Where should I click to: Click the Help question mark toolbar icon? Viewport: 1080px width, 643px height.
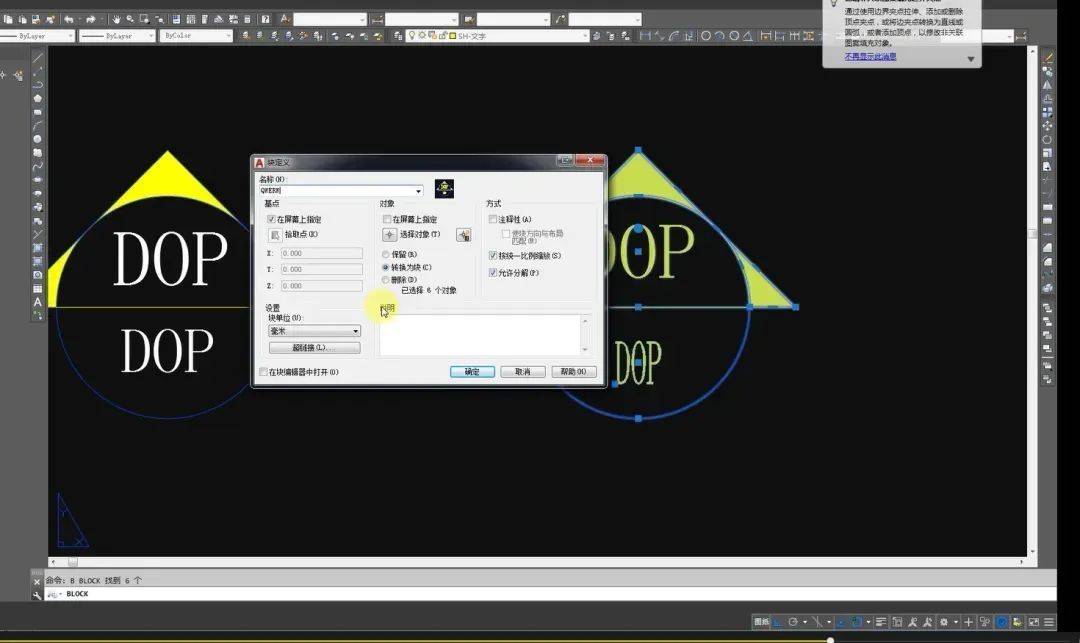(x=265, y=19)
